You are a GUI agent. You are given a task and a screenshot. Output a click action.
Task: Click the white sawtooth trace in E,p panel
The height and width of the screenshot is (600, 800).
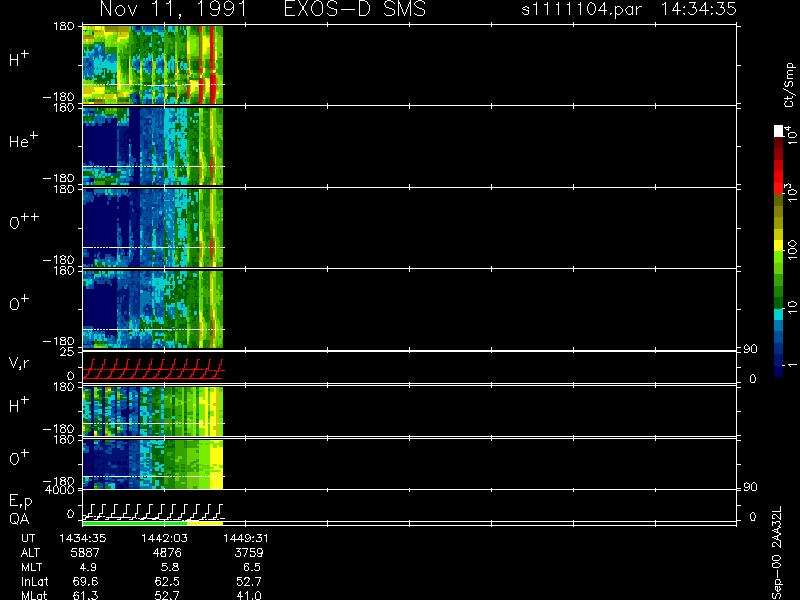[153, 511]
